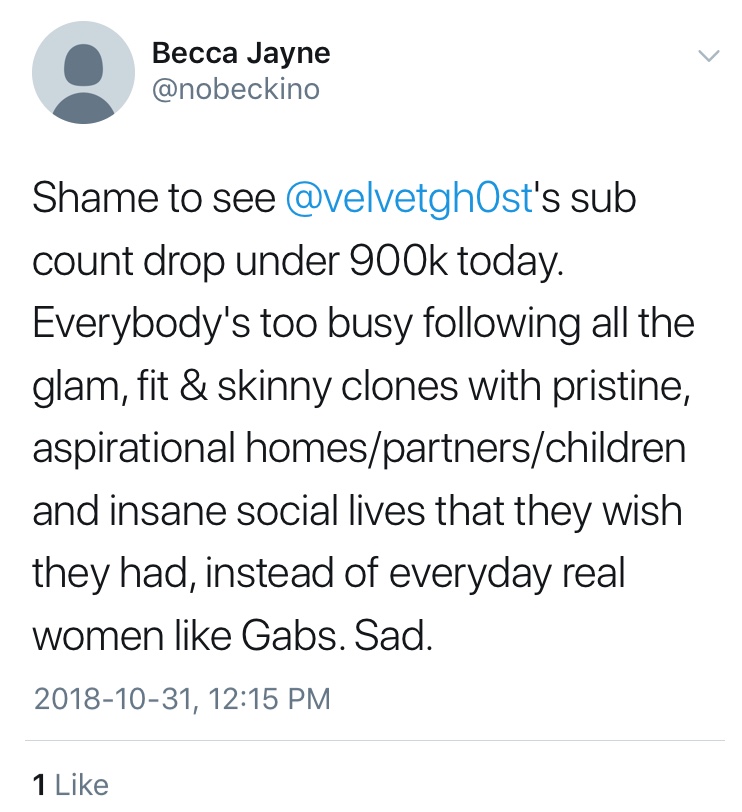Viewport: 742px width, 812px height.
Task: Click the @nobeckino handle
Action: click(x=236, y=89)
